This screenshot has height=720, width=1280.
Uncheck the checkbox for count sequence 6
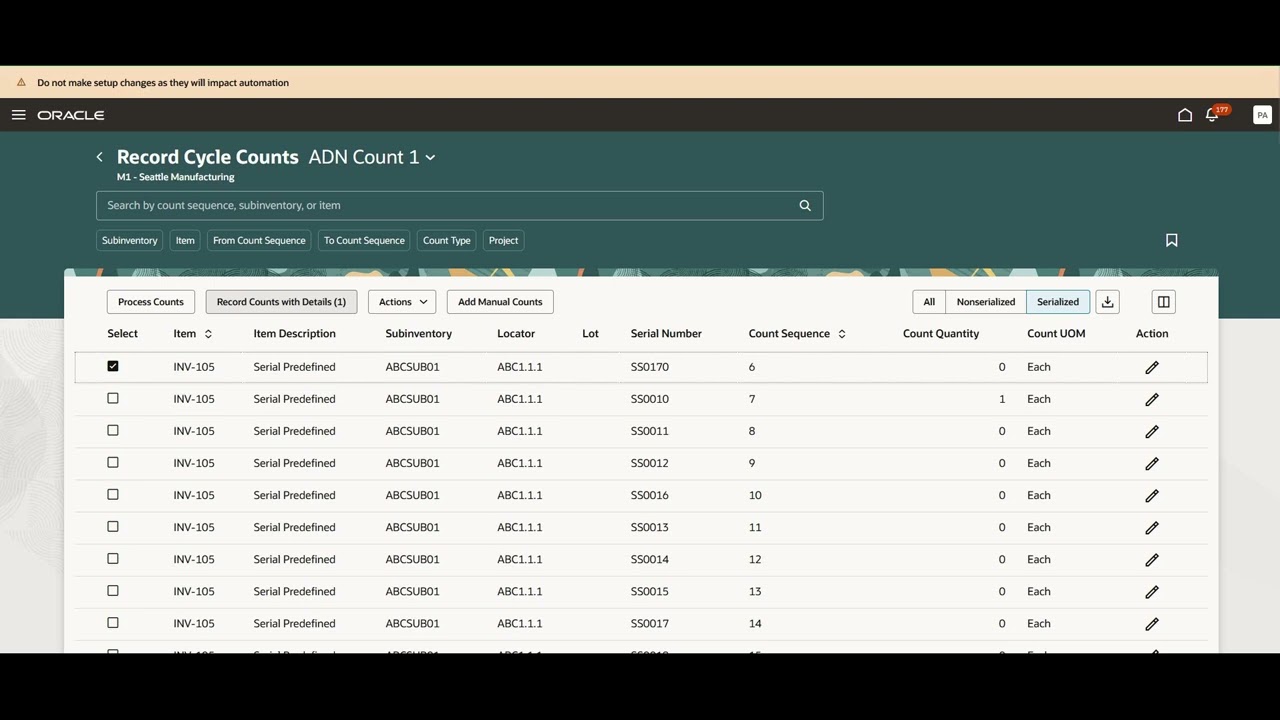[x=113, y=366]
